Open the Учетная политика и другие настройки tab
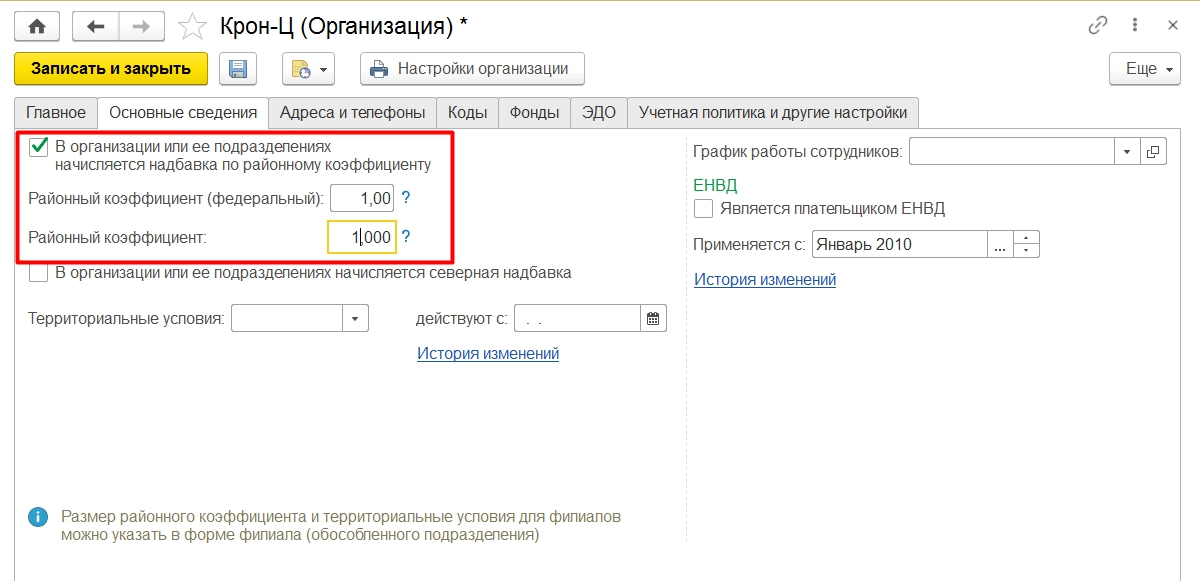Viewport: 1200px width, 581px height. [x=772, y=112]
